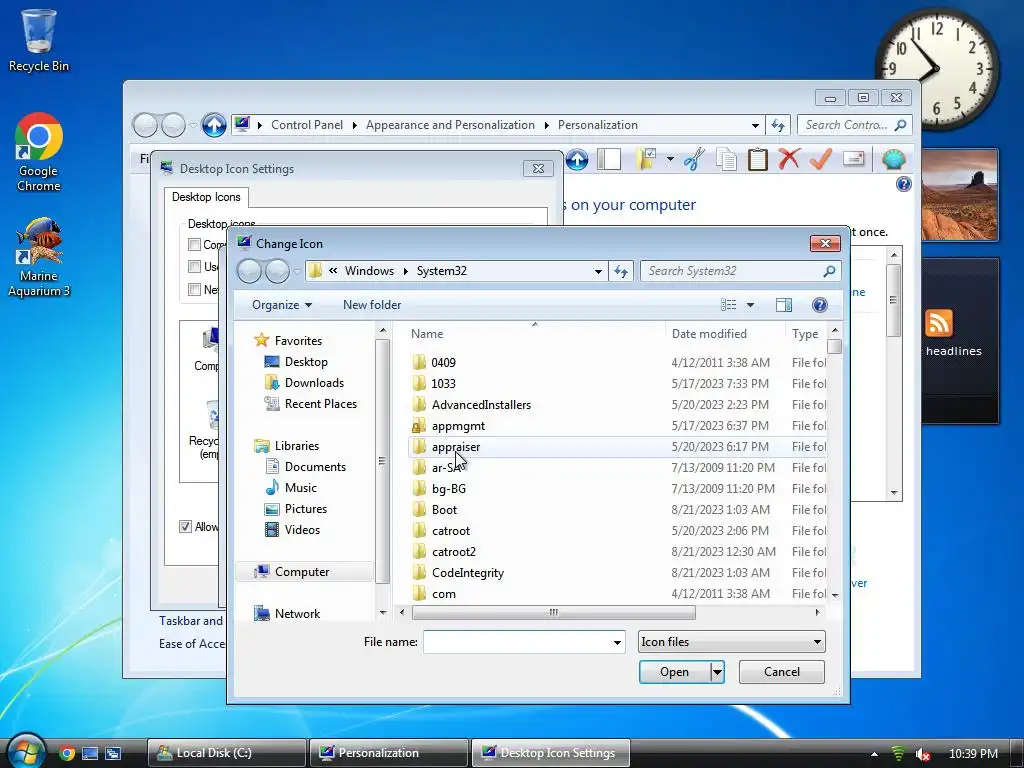Click the help icon in the Personalization window
Image resolution: width=1024 pixels, height=768 pixels.
coord(903,184)
